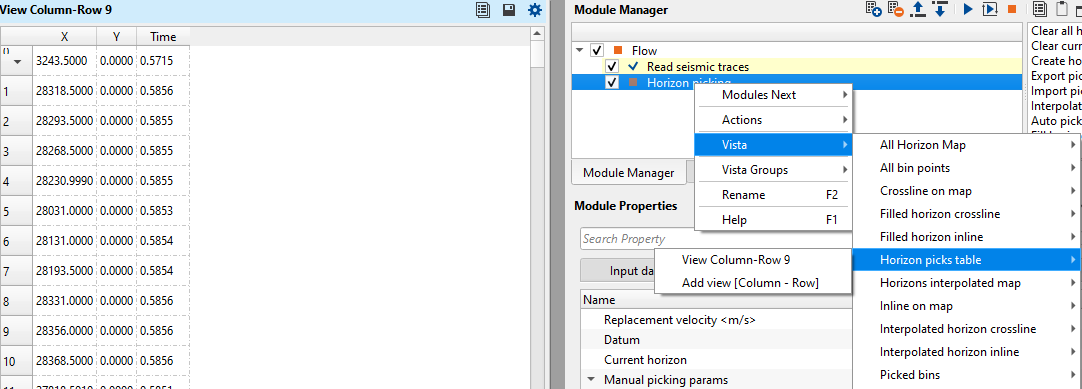The height and width of the screenshot is (389, 1082).
Task: Select Horizon picks table menu entry
Action: click(968, 260)
